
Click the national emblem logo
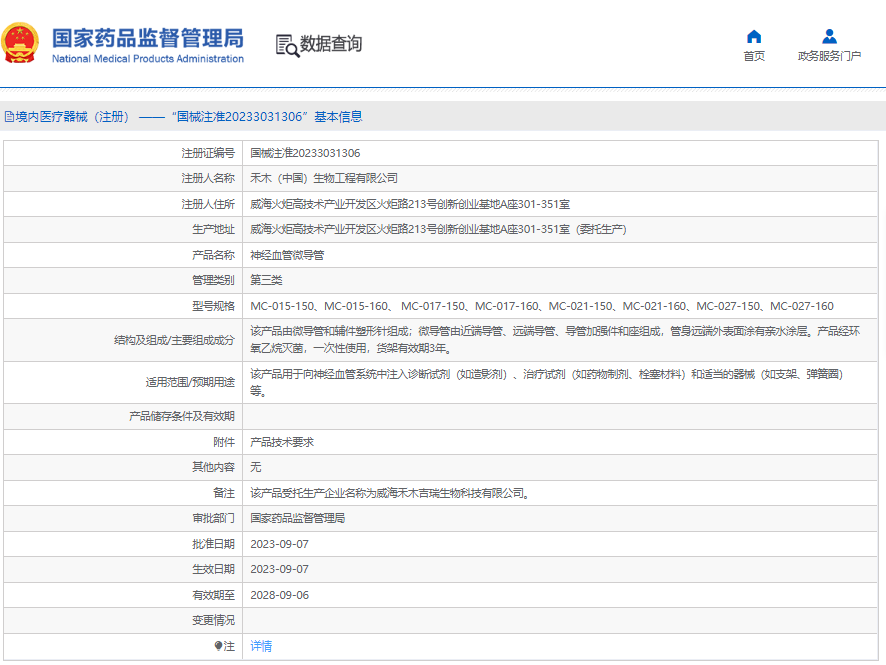[x=20, y=43]
